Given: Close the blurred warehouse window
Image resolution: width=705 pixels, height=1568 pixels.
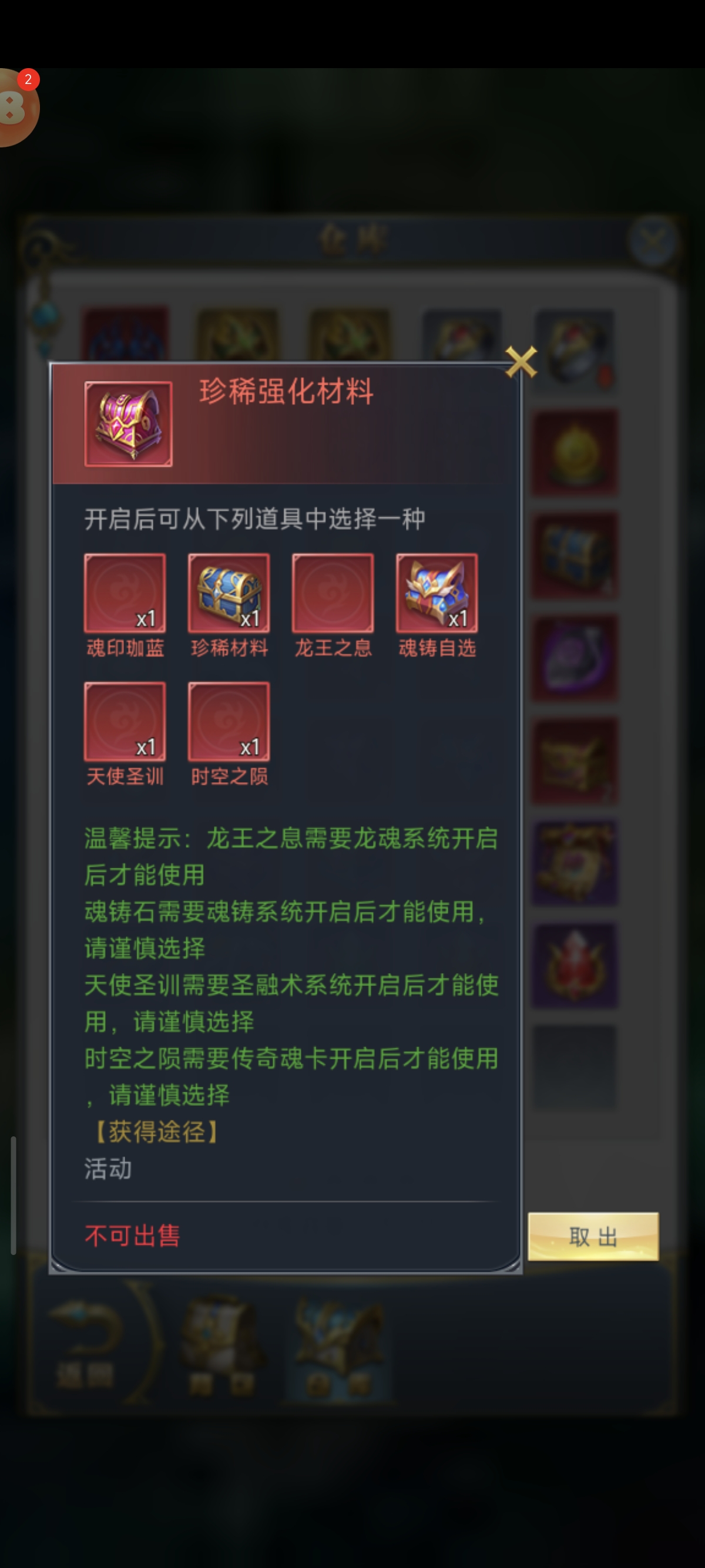Looking at the screenshot, I should click(x=653, y=240).
